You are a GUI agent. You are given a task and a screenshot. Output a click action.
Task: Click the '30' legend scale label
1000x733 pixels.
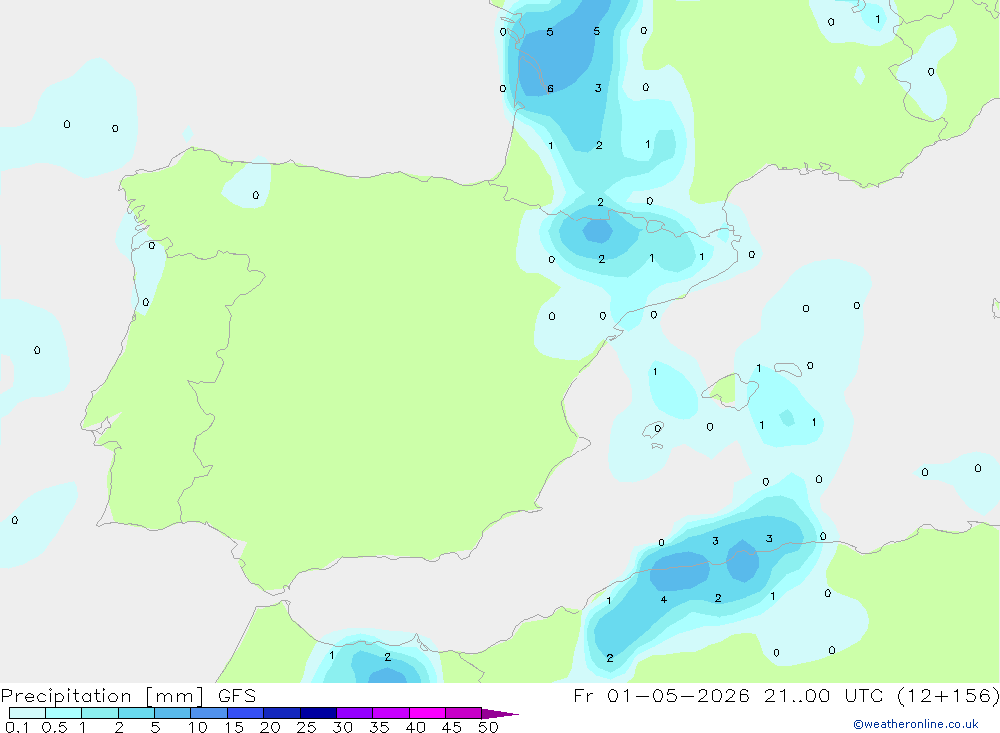[342, 727]
